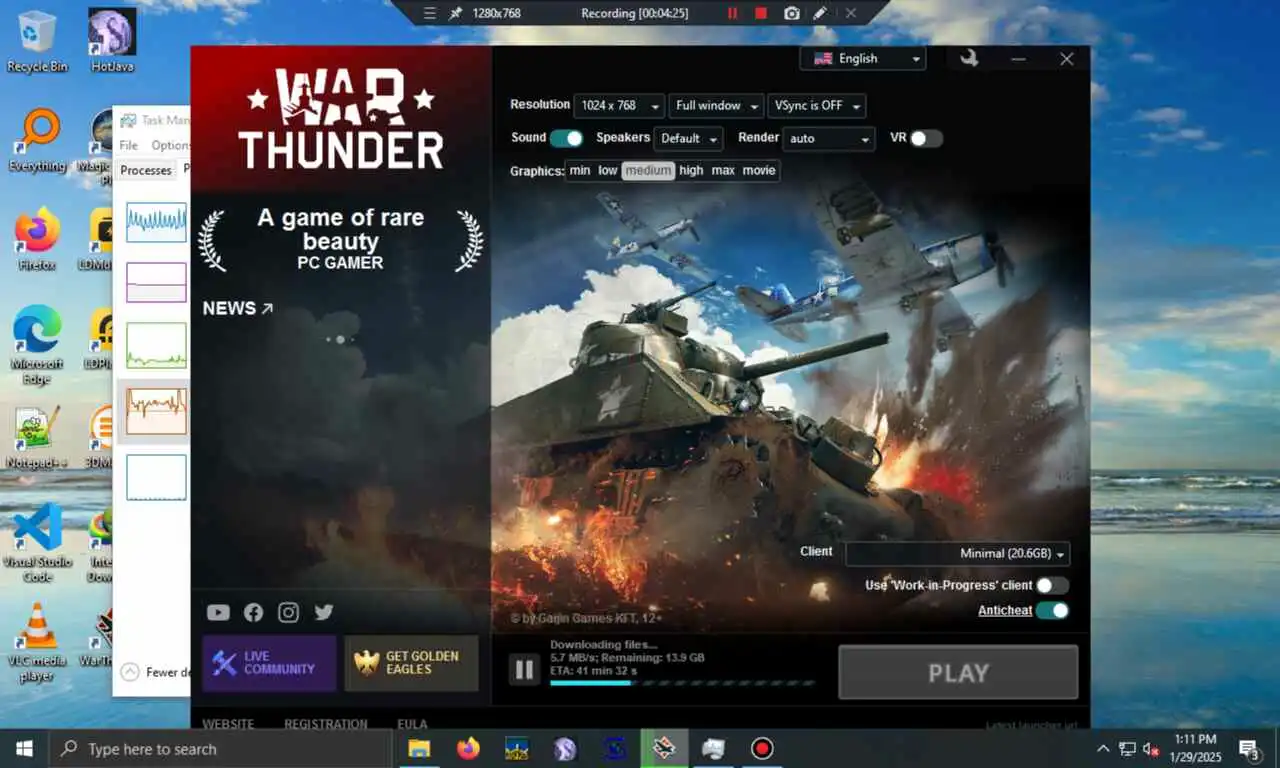
Task: Take a screenshot with the recorder's camera icon
Action: click(x=791, y=13)
